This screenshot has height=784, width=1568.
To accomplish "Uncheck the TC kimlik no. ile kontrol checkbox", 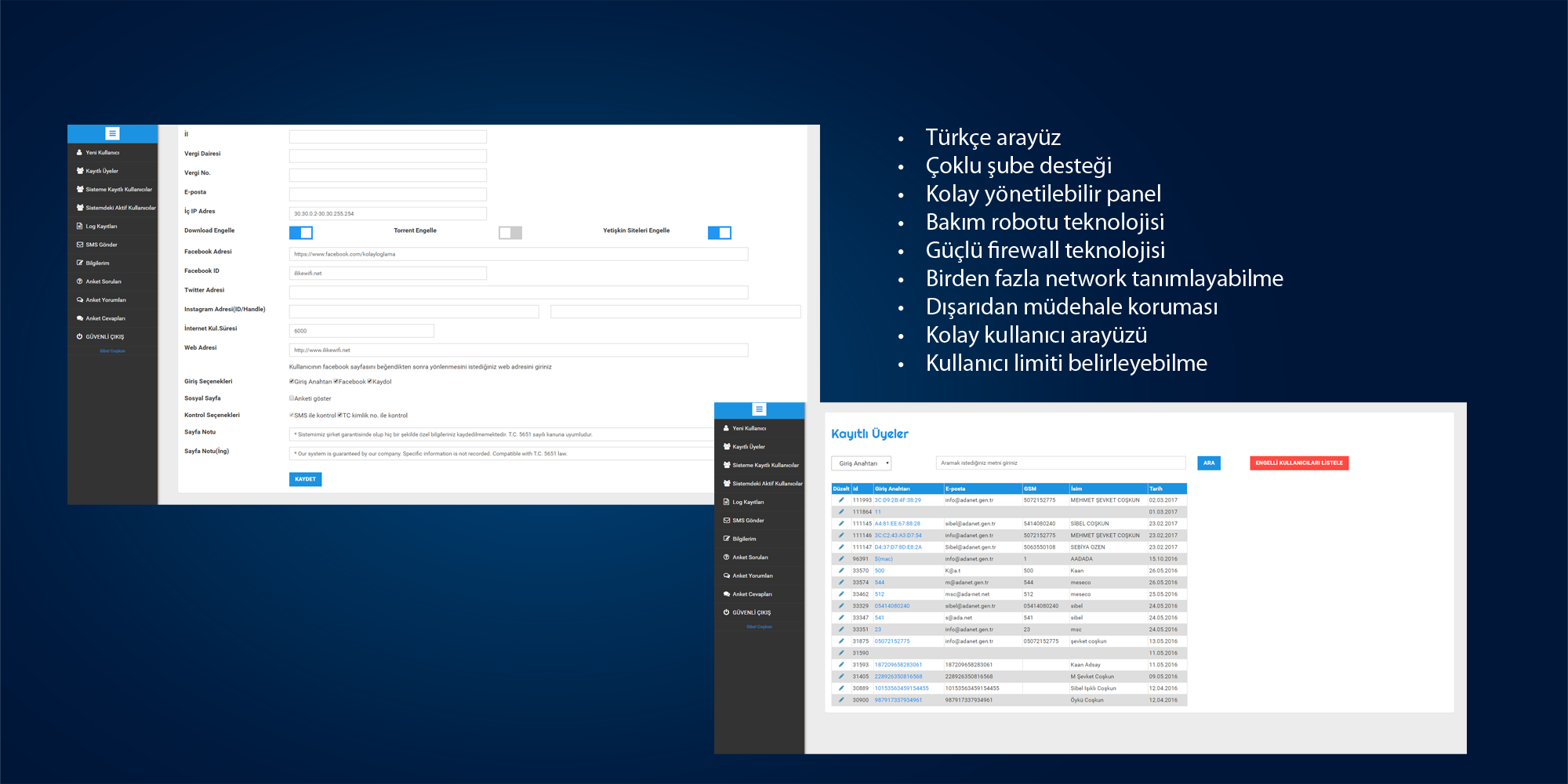I will [x=340, y=416].
